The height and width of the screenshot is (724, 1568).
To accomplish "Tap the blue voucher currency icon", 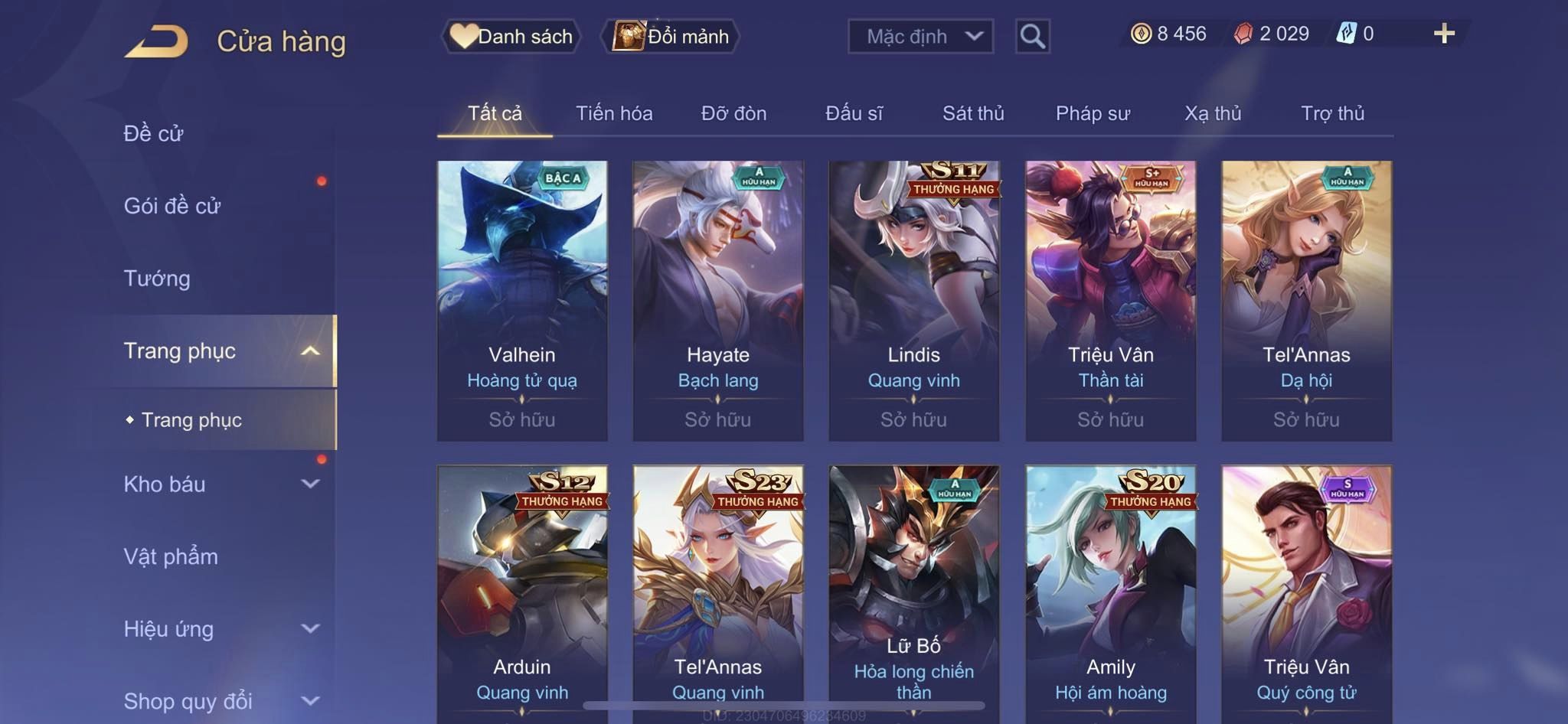I will coord(1346,34).
